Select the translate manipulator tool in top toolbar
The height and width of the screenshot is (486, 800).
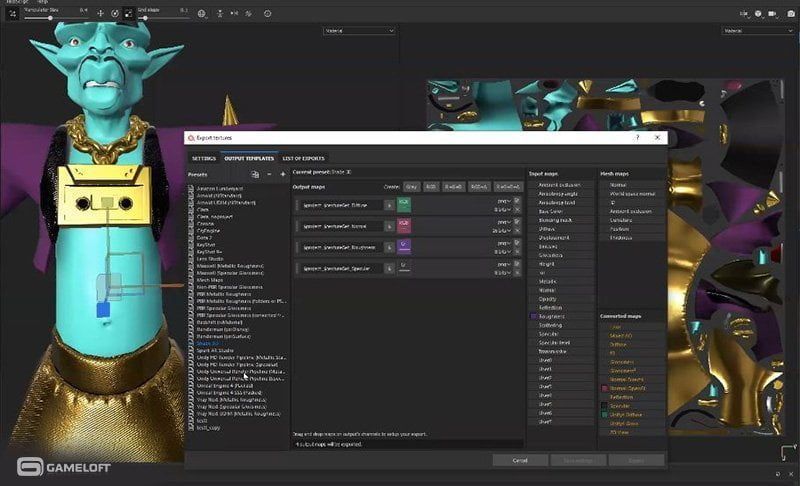click(x=101, y=14)
